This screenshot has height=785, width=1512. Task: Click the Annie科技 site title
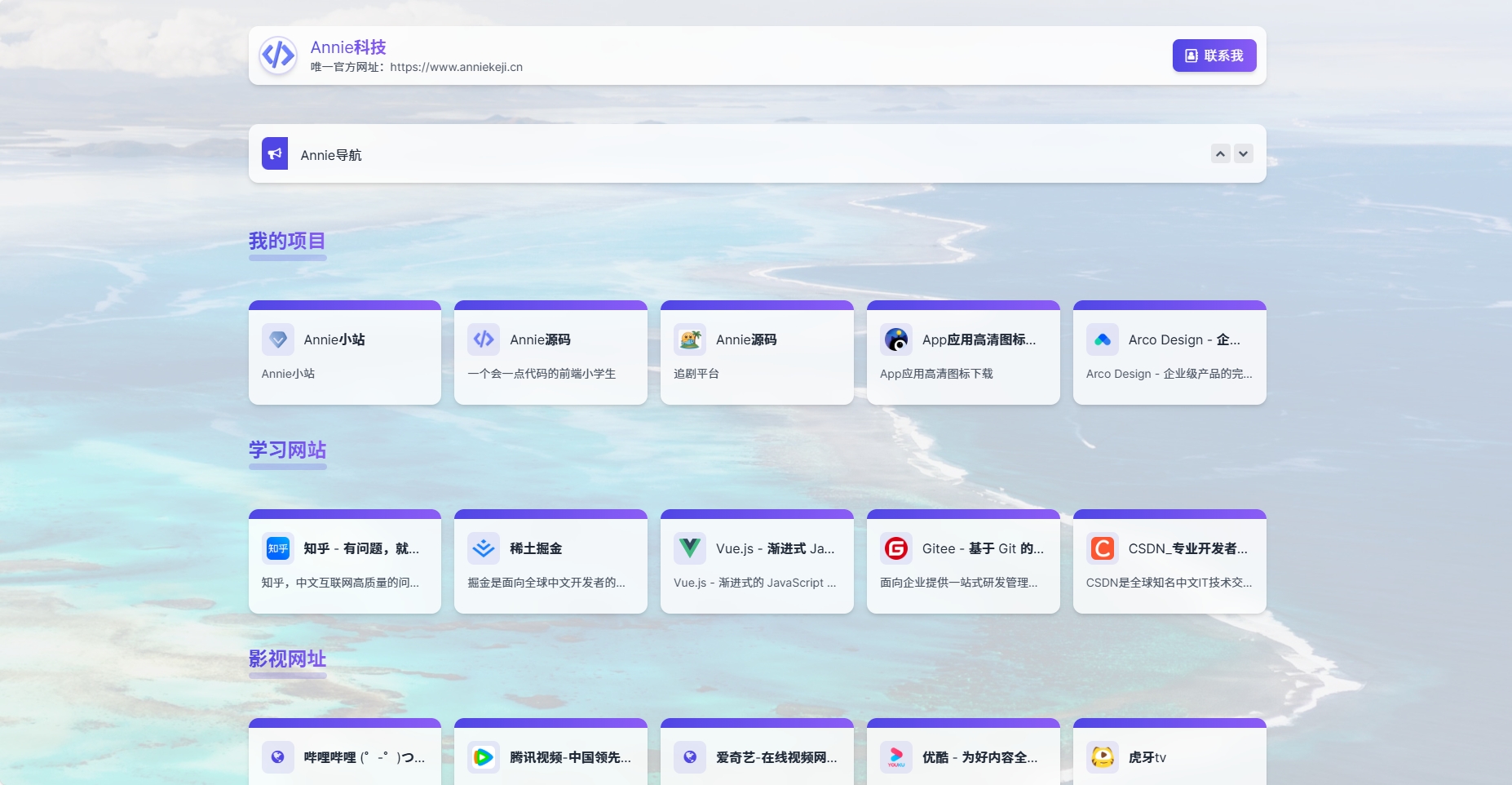[x=348, y=47]
